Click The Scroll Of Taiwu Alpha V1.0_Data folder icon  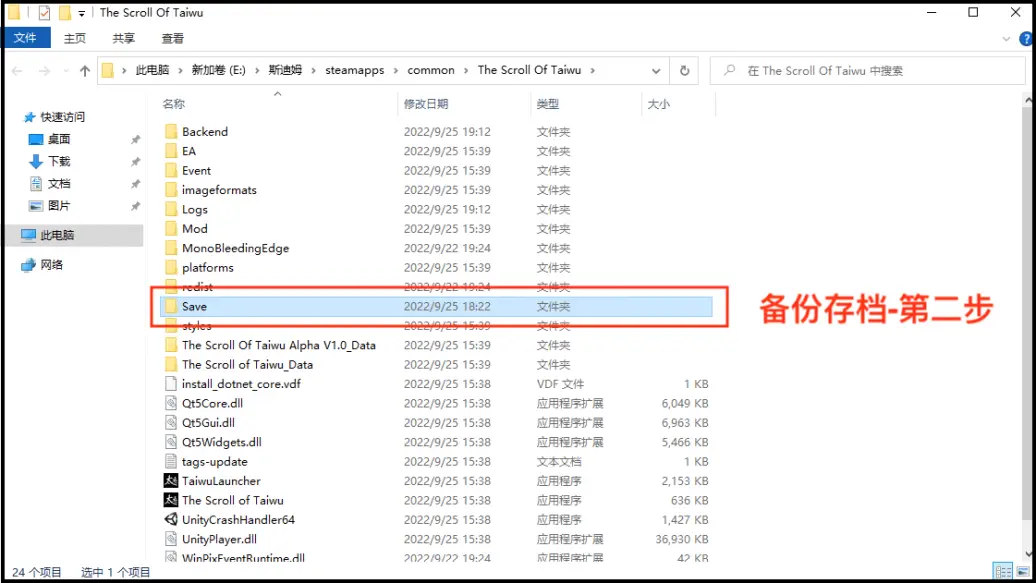click(171, 345)
